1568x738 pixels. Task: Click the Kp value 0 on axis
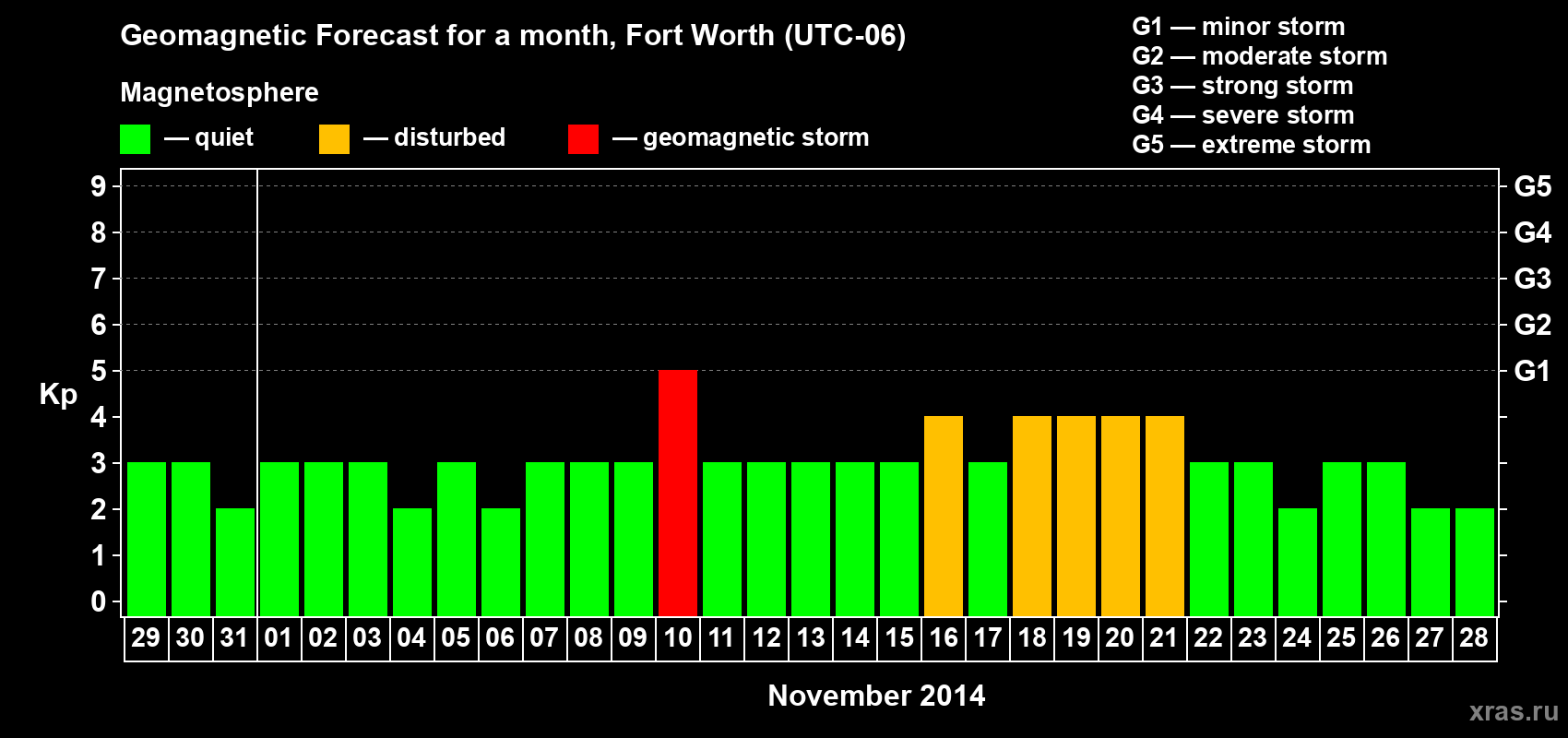coord(99,601)
